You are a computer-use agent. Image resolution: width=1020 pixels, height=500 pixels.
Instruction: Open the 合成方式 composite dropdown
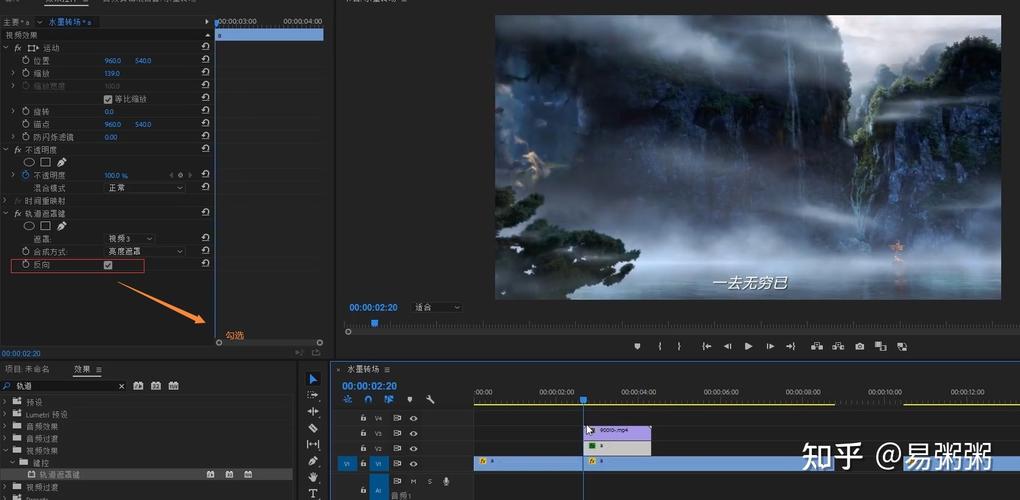(145, 252)
